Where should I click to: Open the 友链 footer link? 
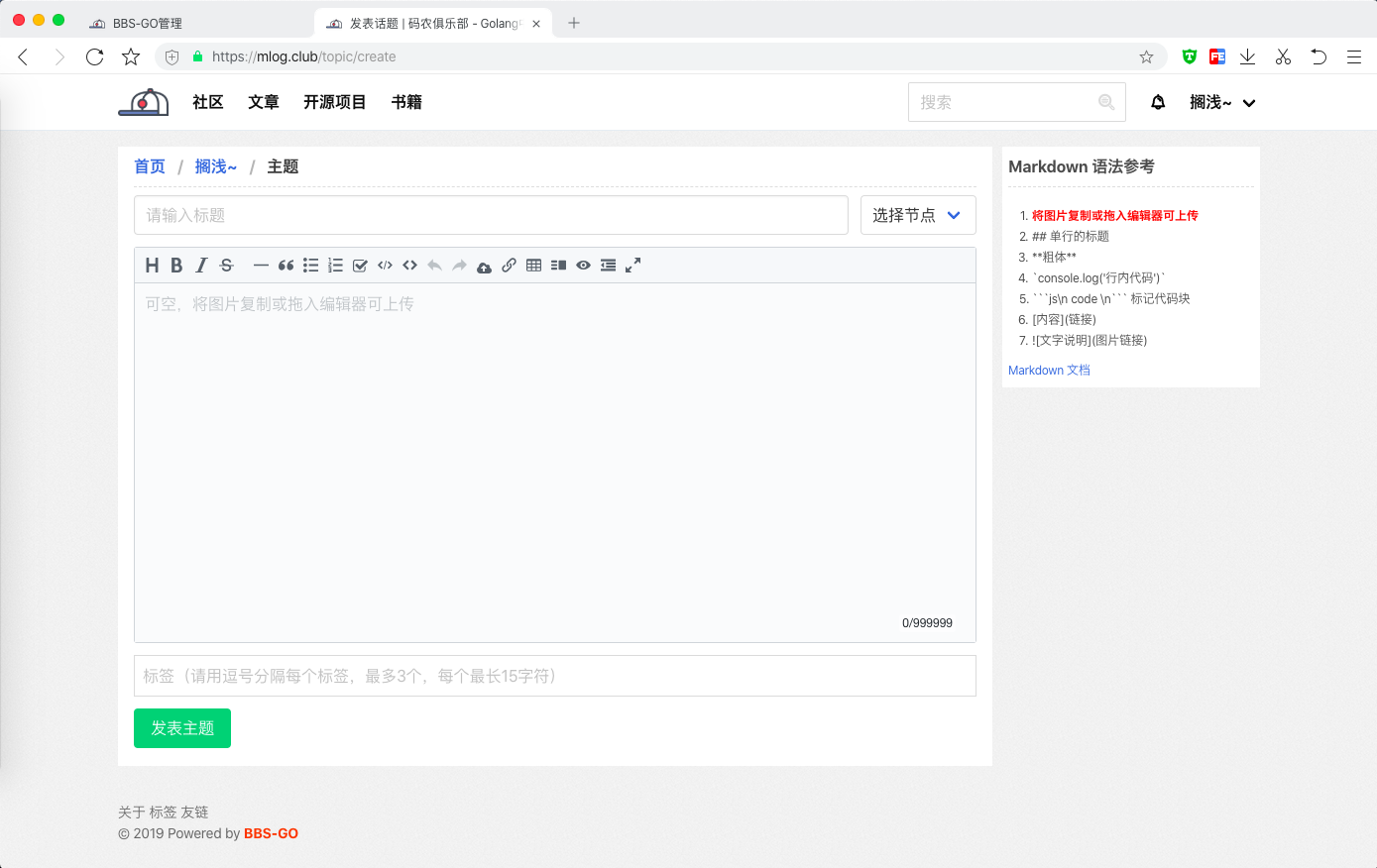click(194, 812)
